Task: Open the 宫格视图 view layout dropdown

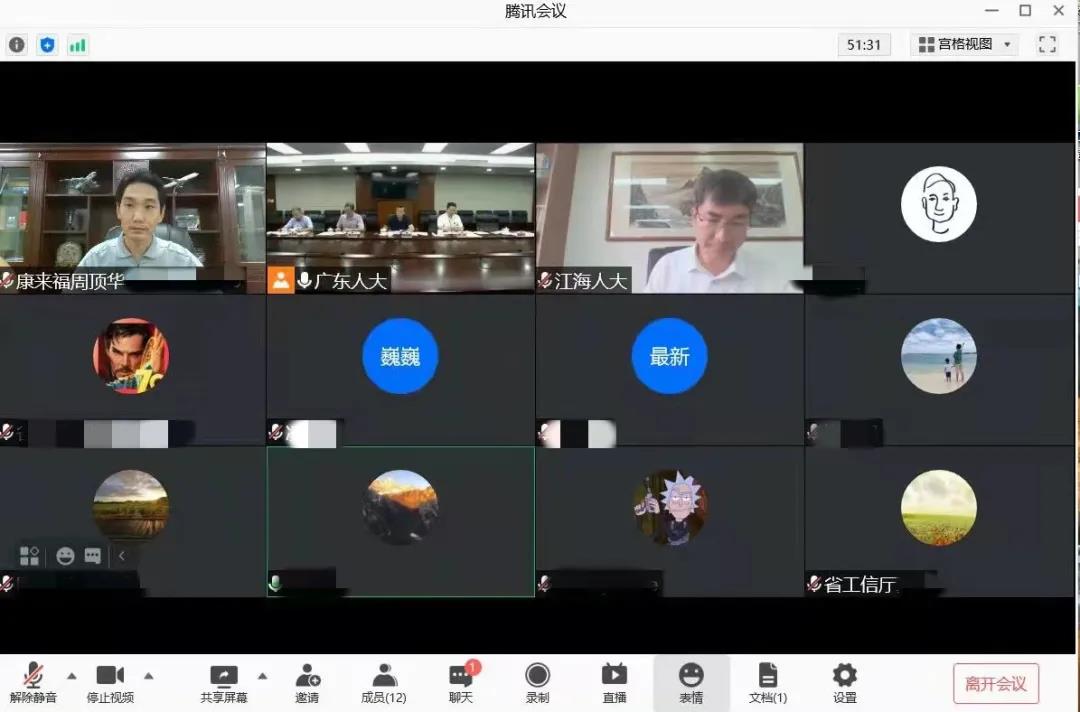Action: pos(963,44)
